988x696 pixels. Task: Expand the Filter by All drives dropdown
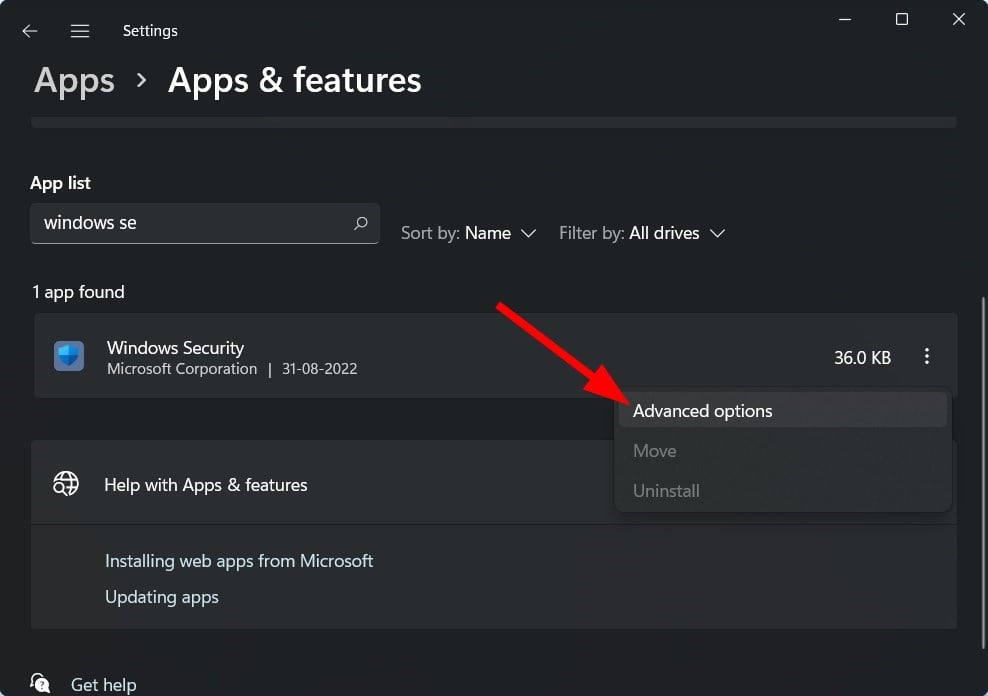(641, 233)
